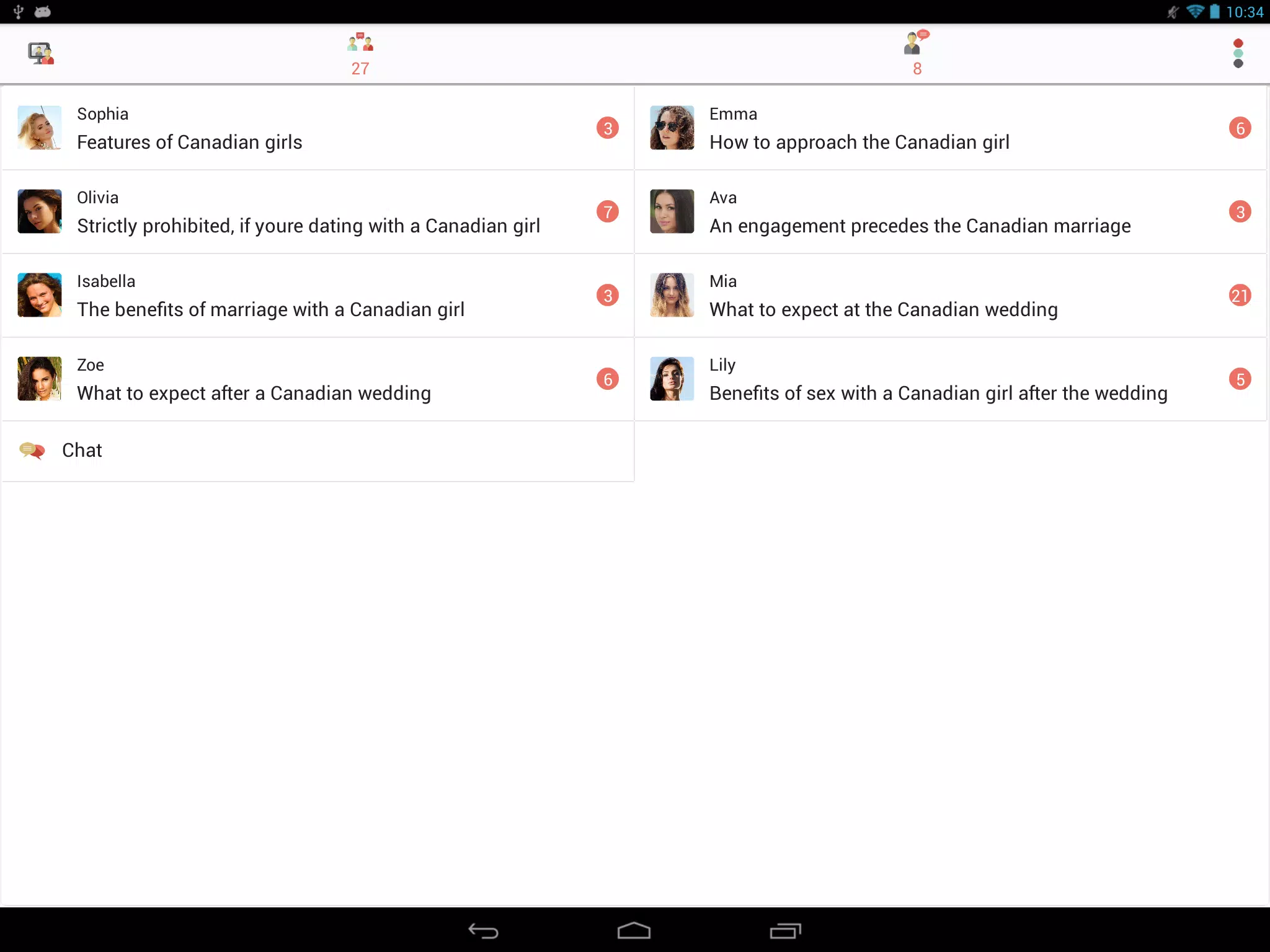The width and height of the screenshot is (1270, 952).
Task: Open Lily's lesson about after the wedding
Action: pyautogui.click(x=930, y=379)
